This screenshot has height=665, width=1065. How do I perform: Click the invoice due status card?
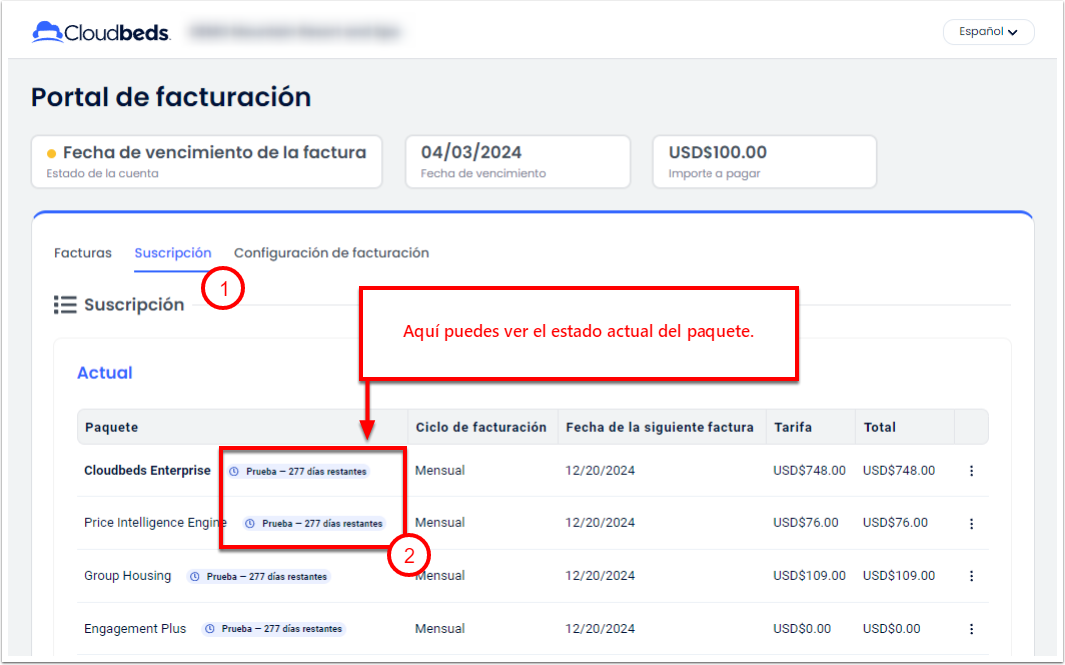(x=206, y=162)
